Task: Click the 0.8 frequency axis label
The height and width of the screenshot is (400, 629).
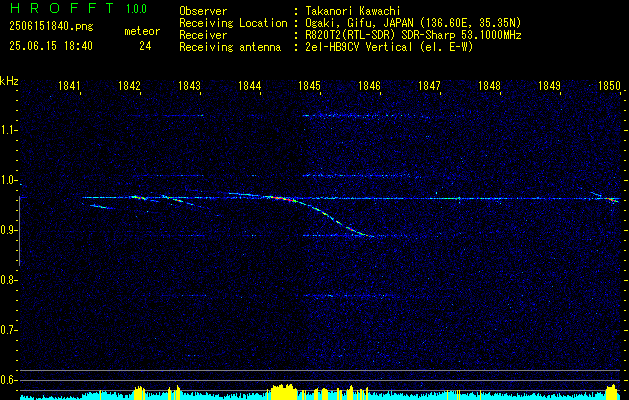Action: (x=8, y=280)
